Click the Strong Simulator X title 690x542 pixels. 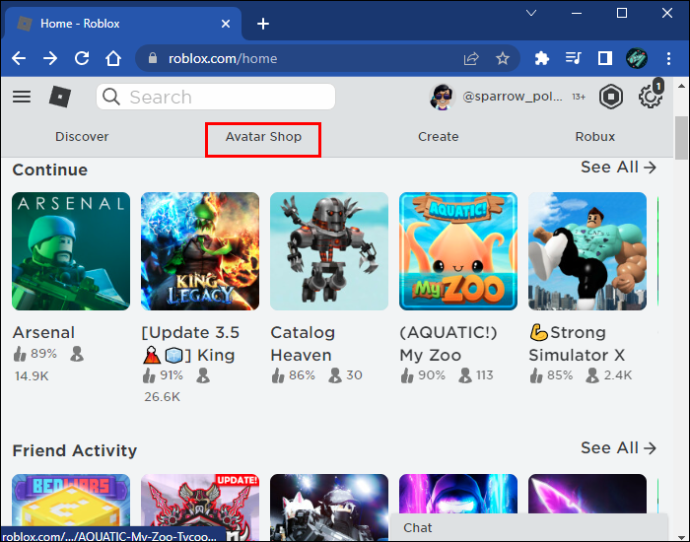pyautogui.click(x=577, y=344)
